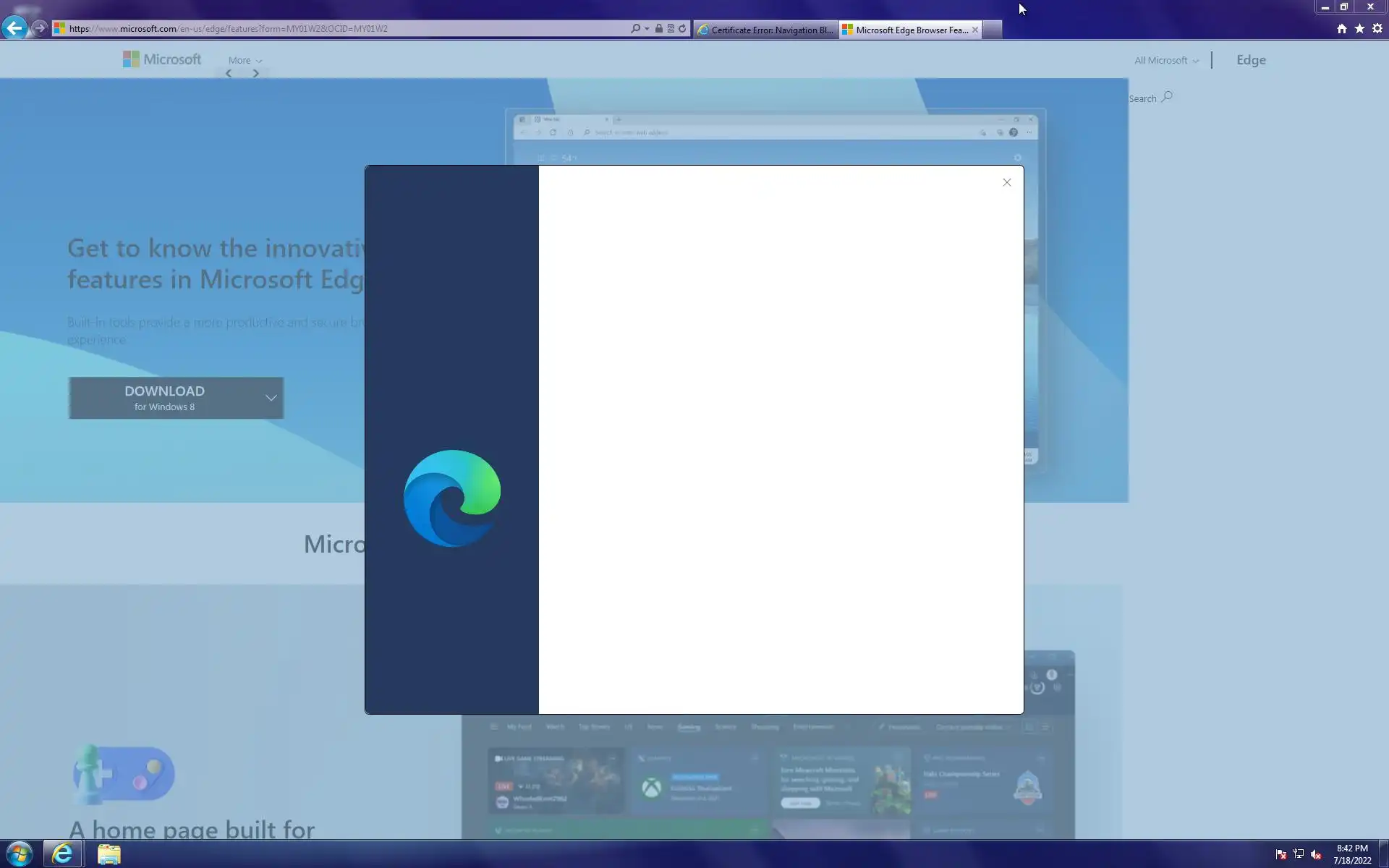Open the Home page icon
This screenshot has width=1389, height=868.
[x=1341, y=29]
